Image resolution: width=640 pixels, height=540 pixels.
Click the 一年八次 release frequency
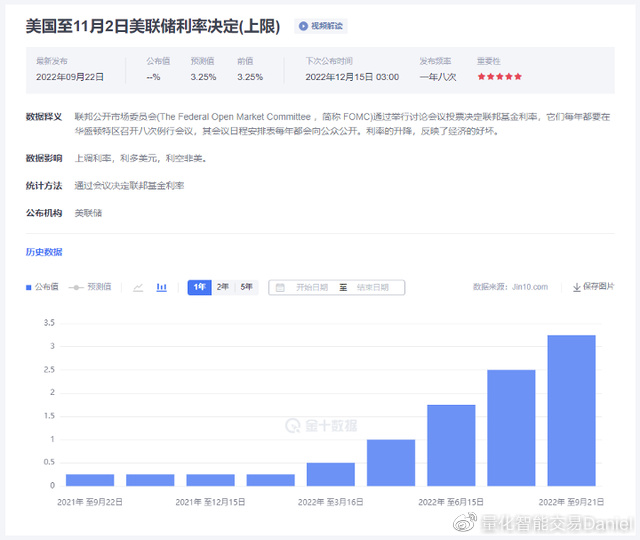pos(438,77)
